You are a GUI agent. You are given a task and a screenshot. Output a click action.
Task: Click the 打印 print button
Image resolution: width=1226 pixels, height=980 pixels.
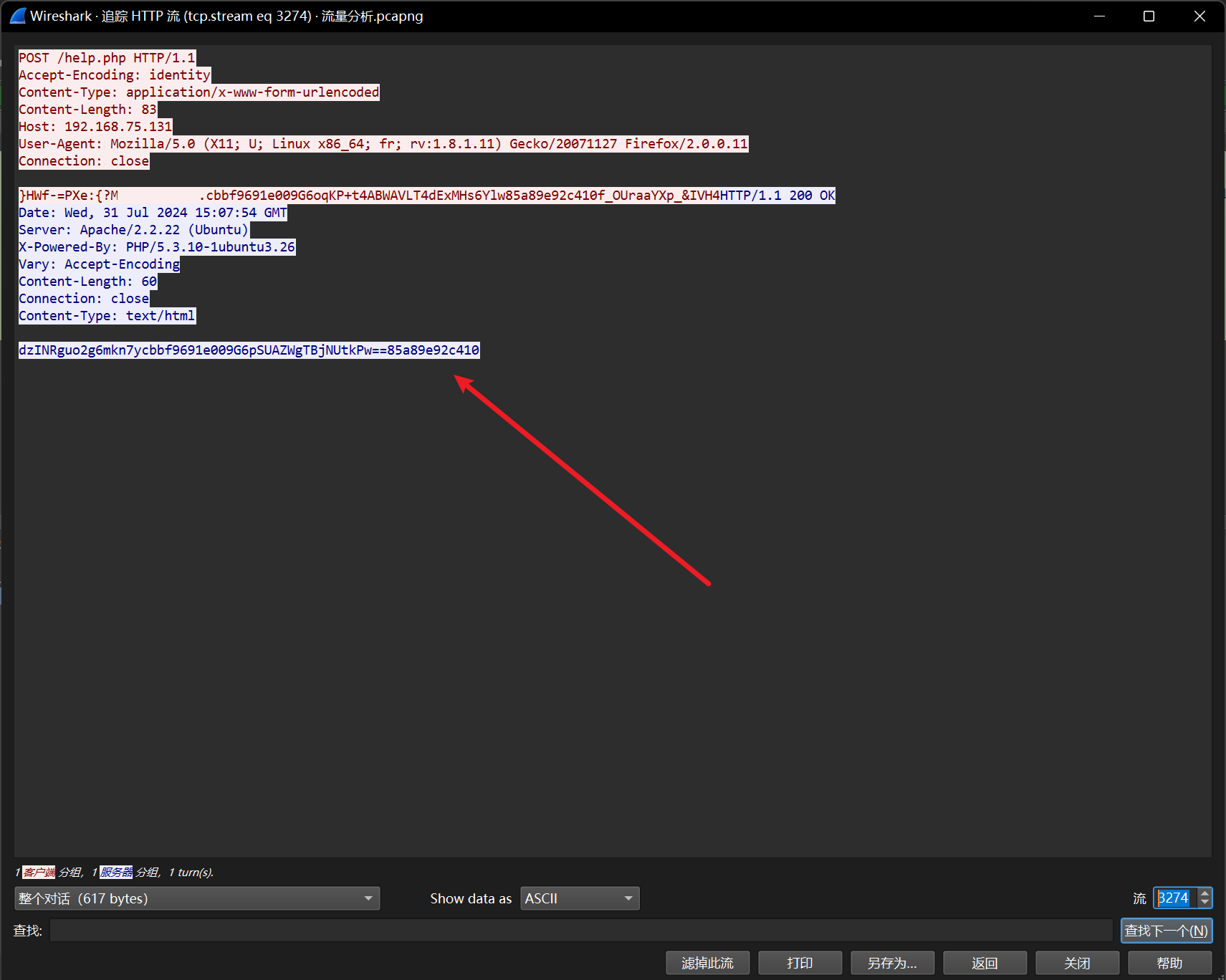click(800, 963)
